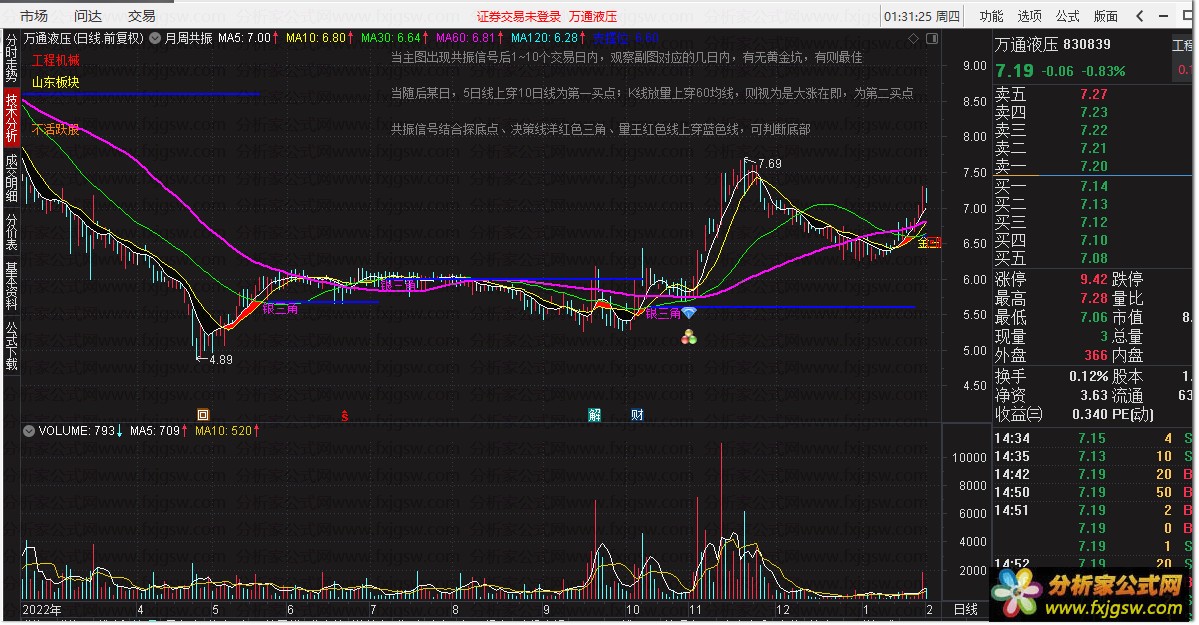Click the 财 info marker icon

637,415
